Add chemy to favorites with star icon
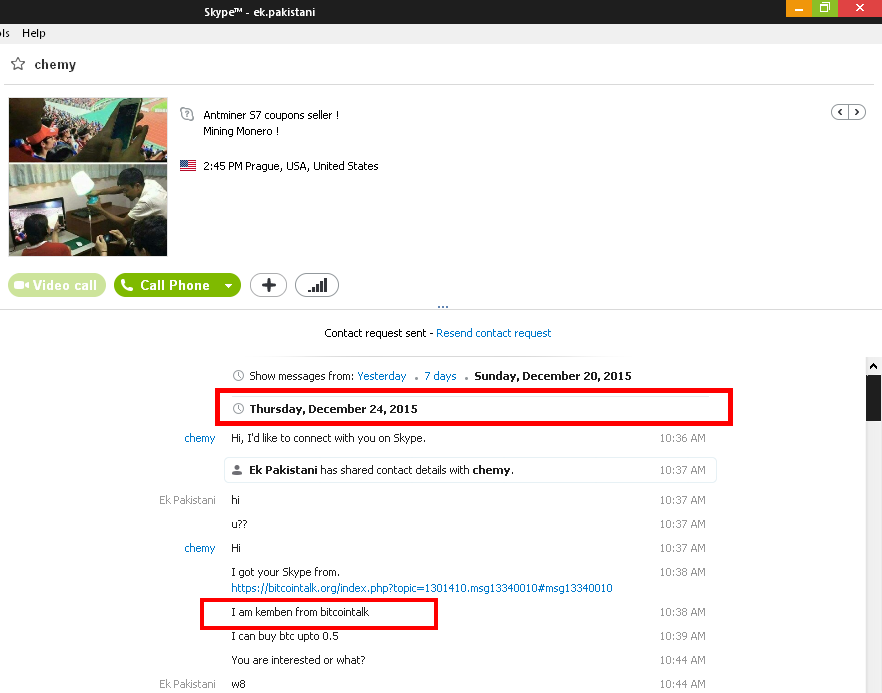Viewport: 882px width, 693px height. point(18,64)
